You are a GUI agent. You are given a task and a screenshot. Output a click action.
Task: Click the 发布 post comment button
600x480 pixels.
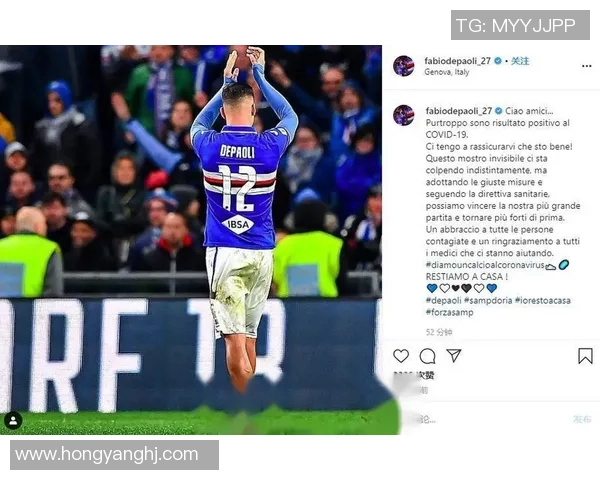(582, 420)
